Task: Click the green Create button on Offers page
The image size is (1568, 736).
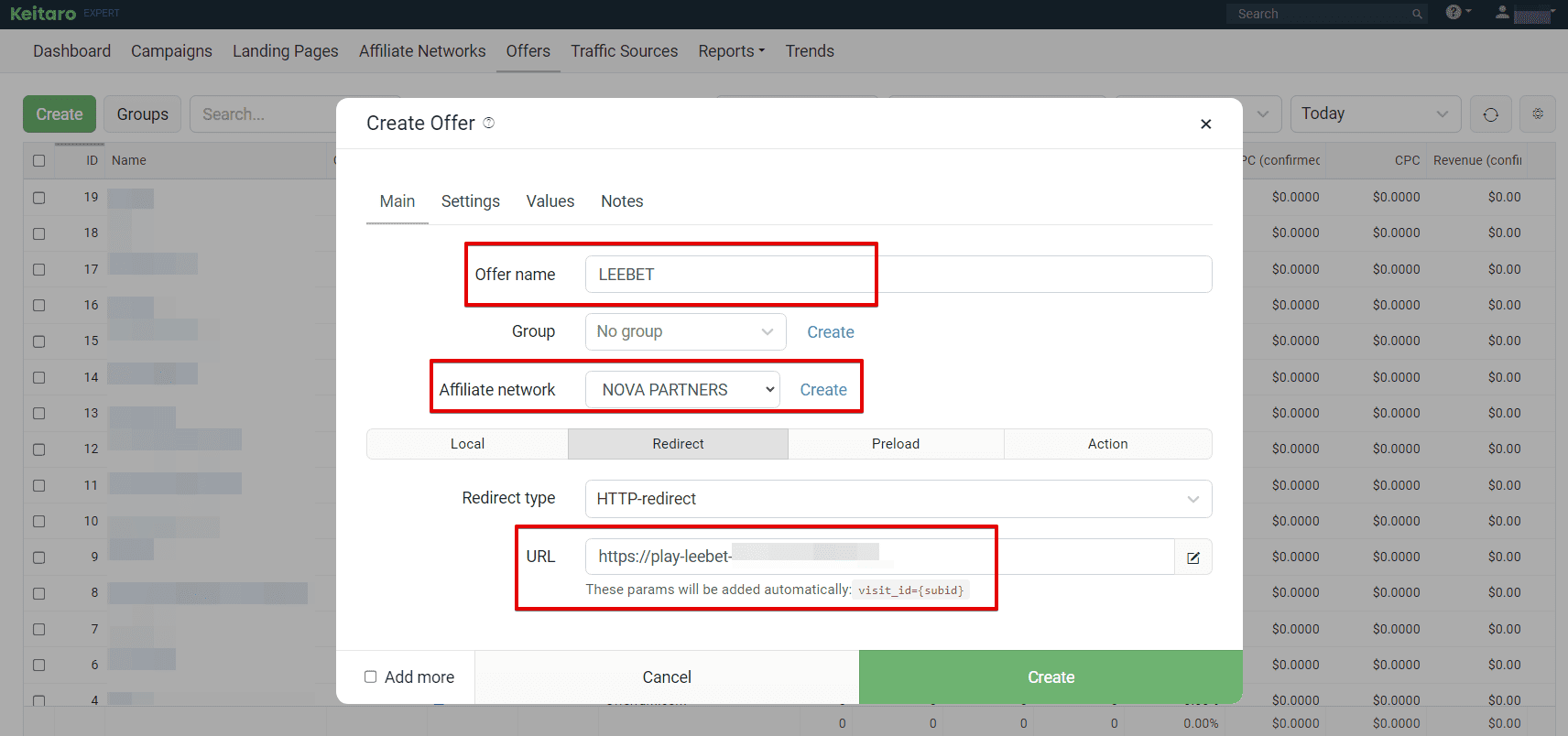Action: (x=60, y=114)
